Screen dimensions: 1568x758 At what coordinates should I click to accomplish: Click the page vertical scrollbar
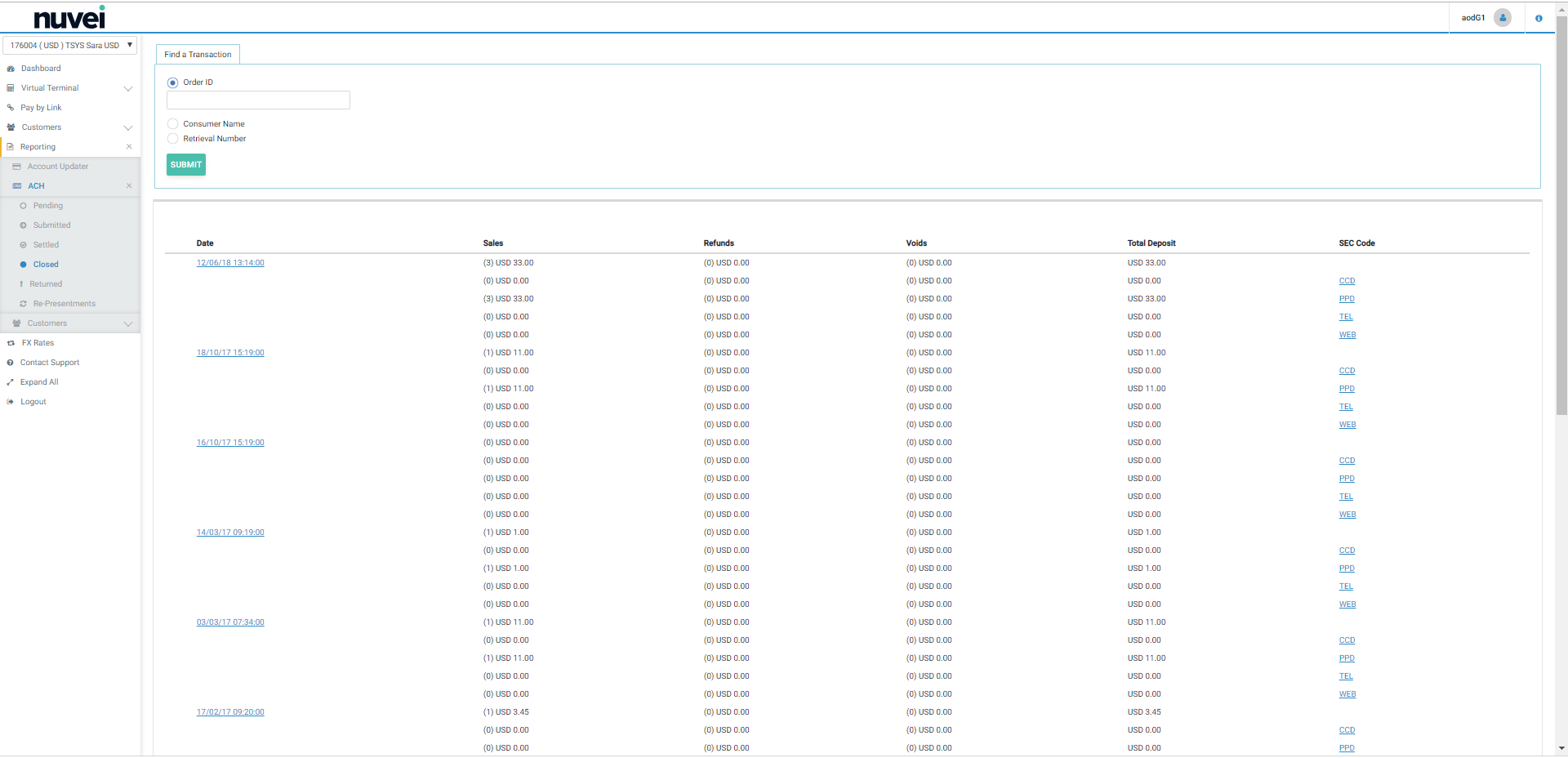click(1561, 245)
